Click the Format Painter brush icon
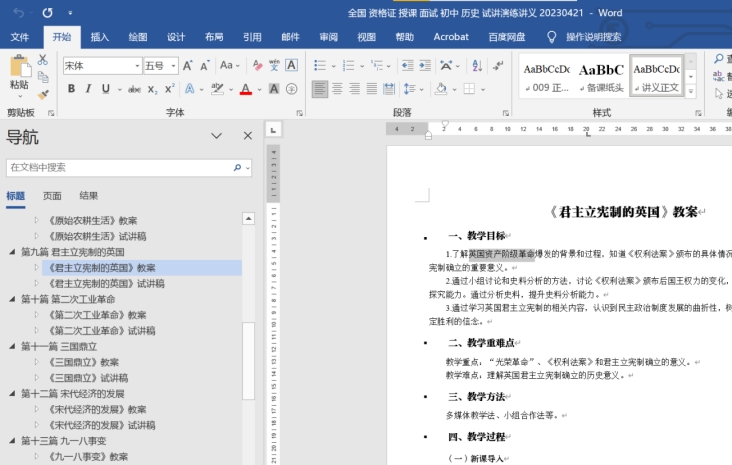This screenshot has width=732, height=465. coord(43,90)
